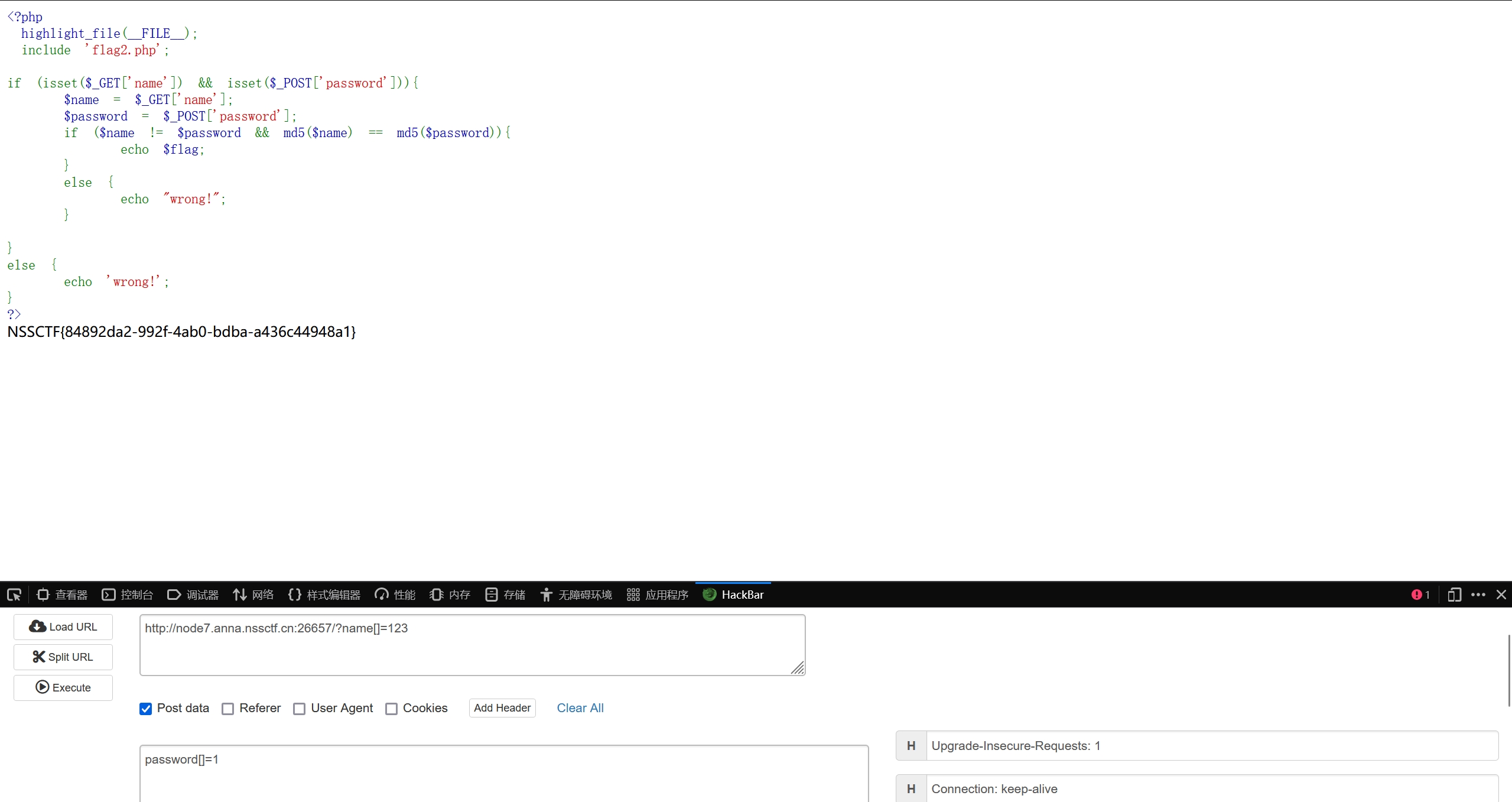Toggle responsive design mode icon

[x=1454, y=595]
